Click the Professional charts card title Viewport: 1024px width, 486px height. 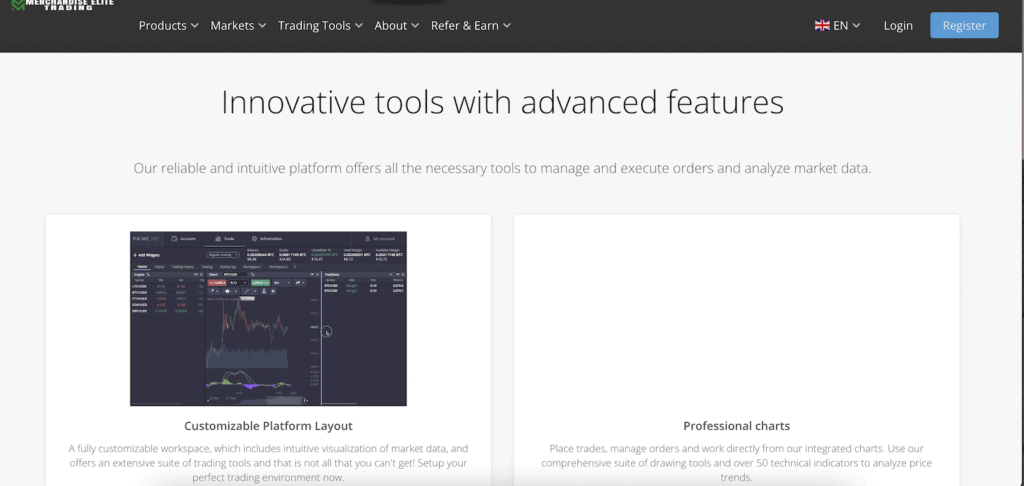coord(736,426)
